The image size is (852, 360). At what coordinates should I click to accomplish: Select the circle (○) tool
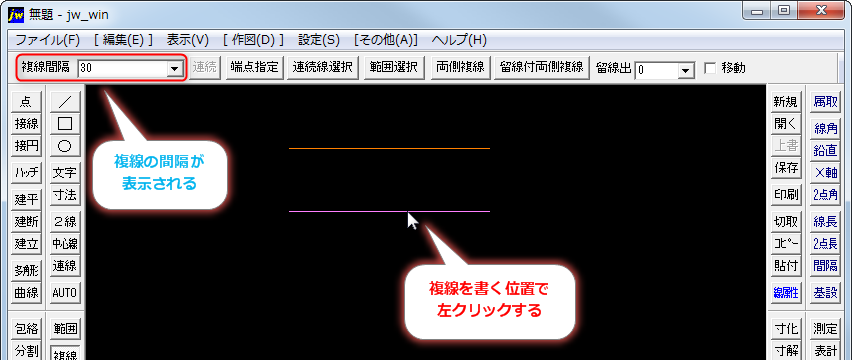coord(65,146)
